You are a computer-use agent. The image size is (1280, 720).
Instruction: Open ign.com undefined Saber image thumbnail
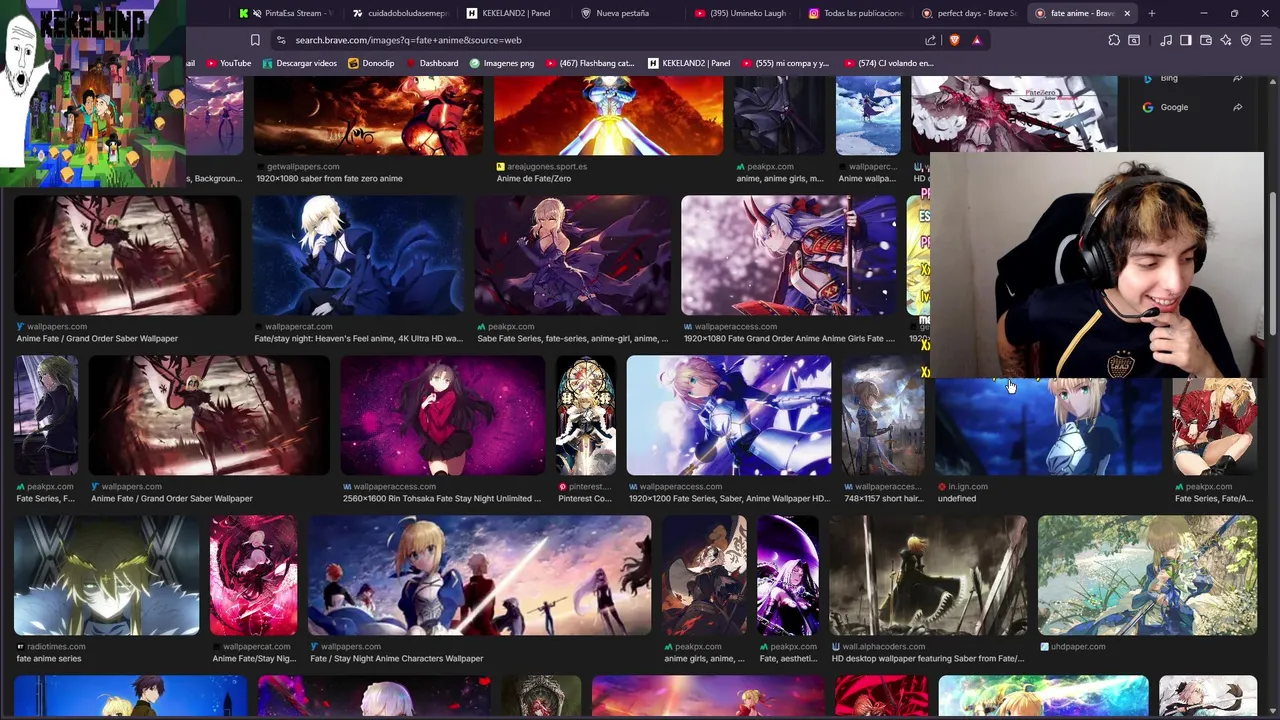[1049, 426]
